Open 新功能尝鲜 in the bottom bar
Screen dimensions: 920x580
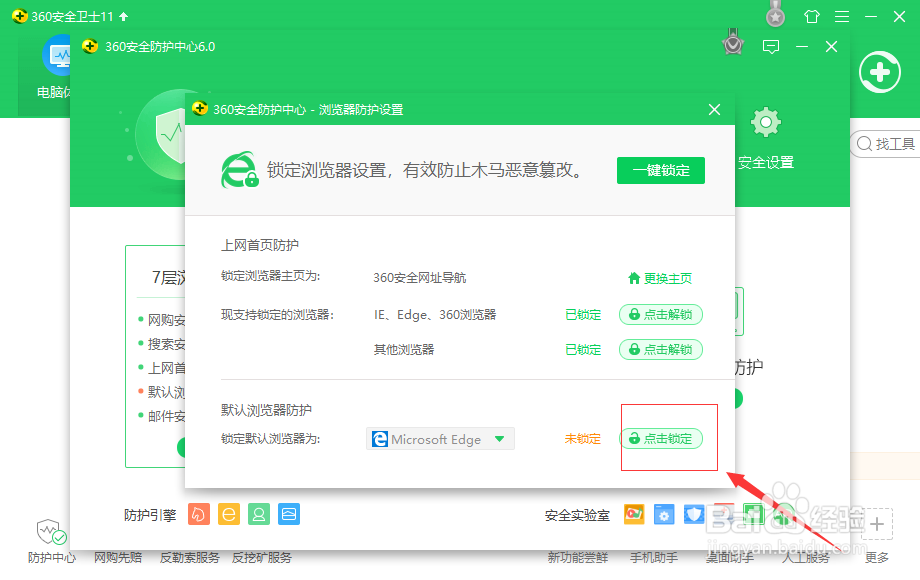(x=578, y=558)
